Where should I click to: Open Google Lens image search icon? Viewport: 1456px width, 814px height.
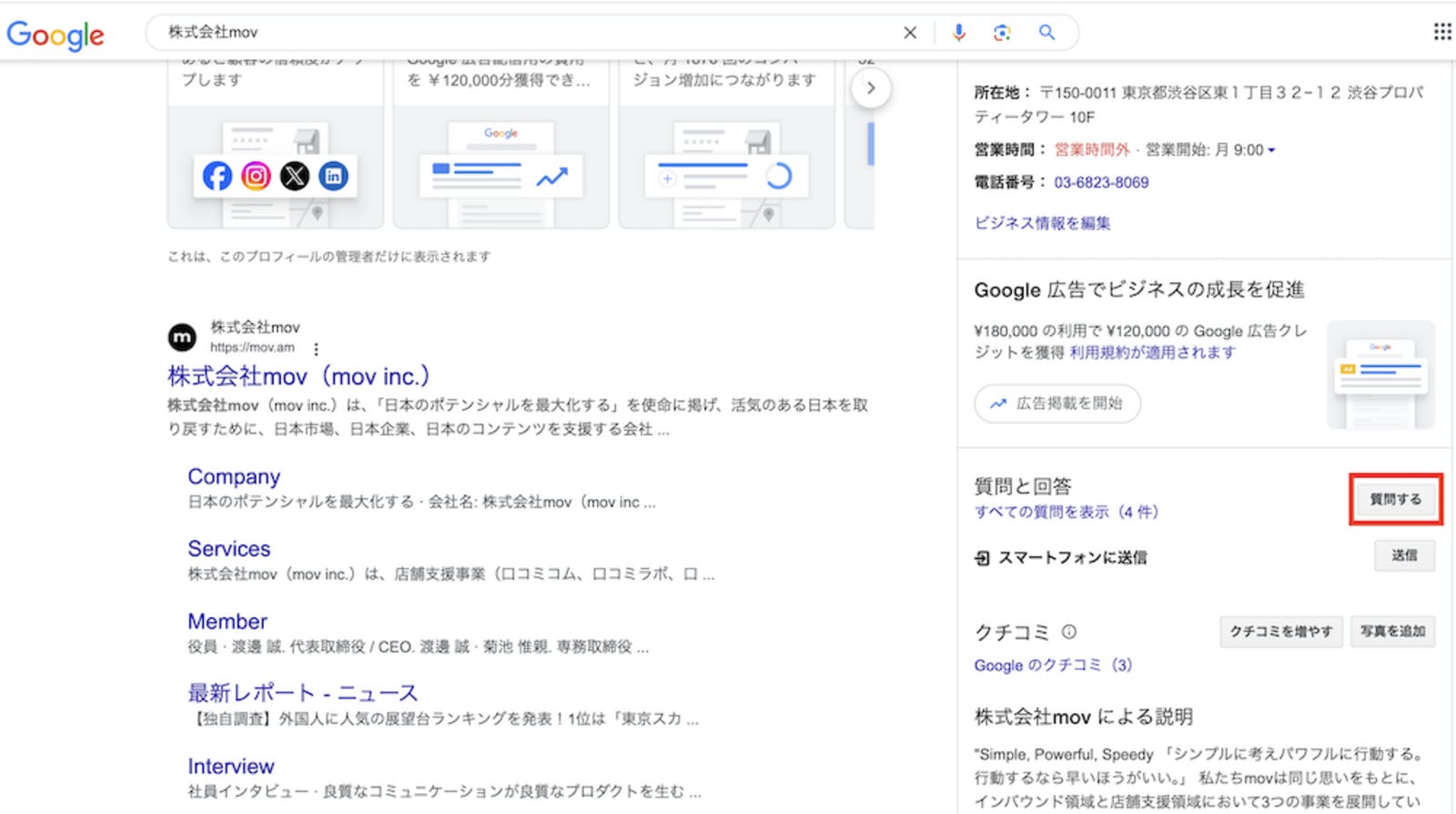(x=1002, y=33)
